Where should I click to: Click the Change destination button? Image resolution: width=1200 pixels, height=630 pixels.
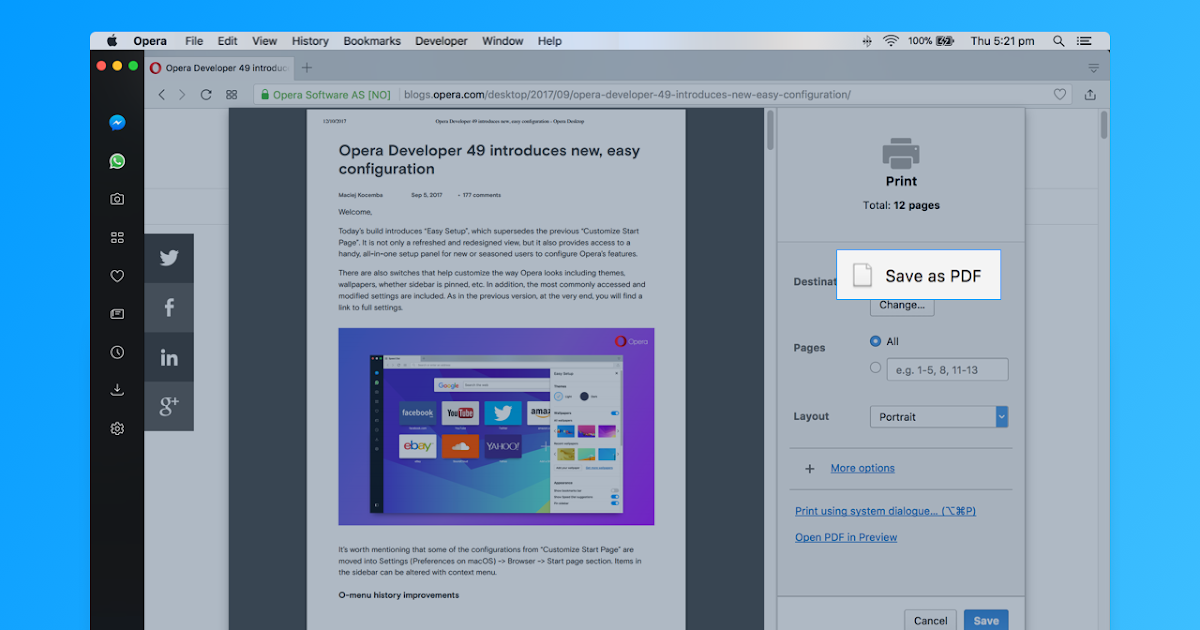[902, 305]
